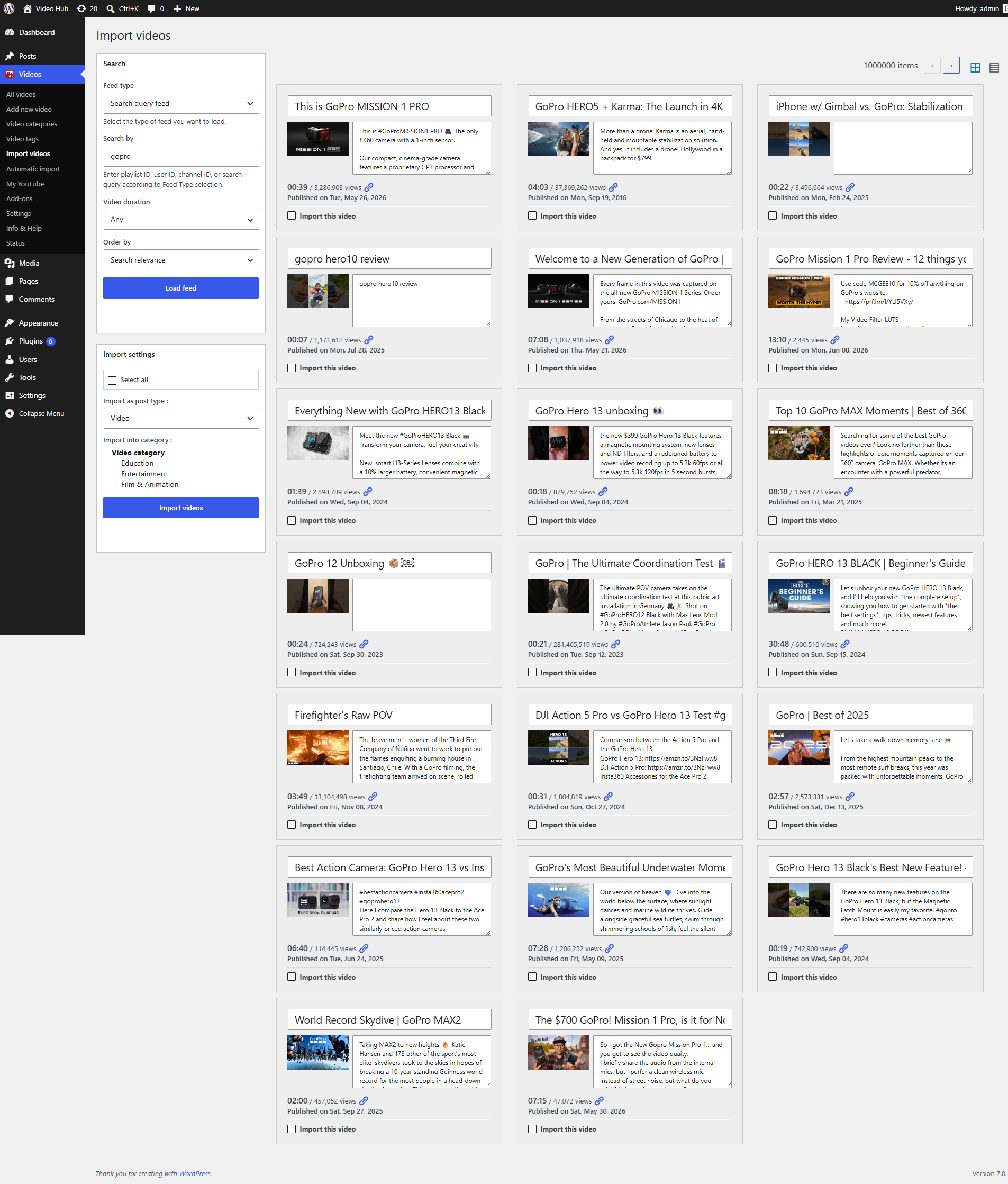The width and height of the screenshot is (1008, 1184).
Task: Open the Howdy, admin account menu
Action: [x=980, y=8]
